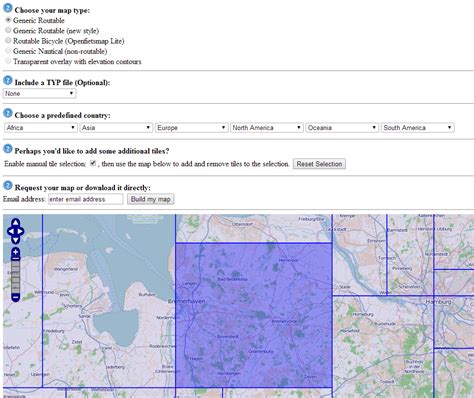Open help icon beside 'Request your map'
This screenshot has width=474, height=398.
click(7, 186)
